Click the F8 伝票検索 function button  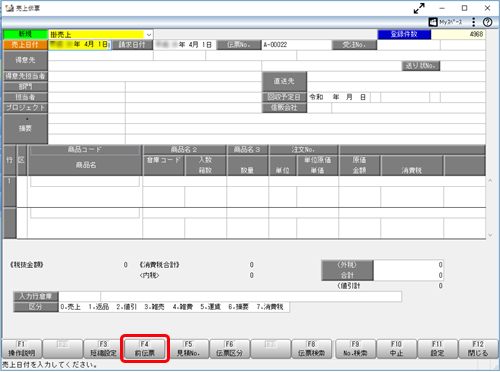[x=311, y=349]
